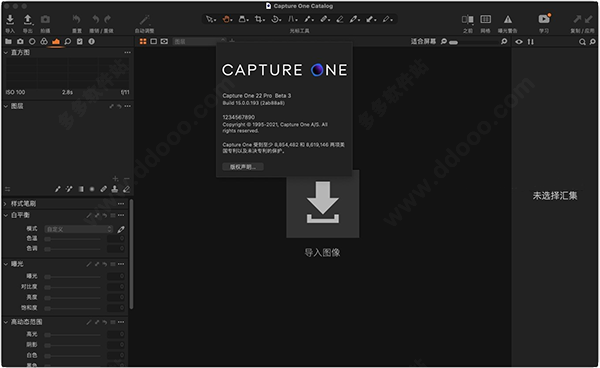
Task: Click the Copy adjustments up-arrow icon
Action: [577, 19]
